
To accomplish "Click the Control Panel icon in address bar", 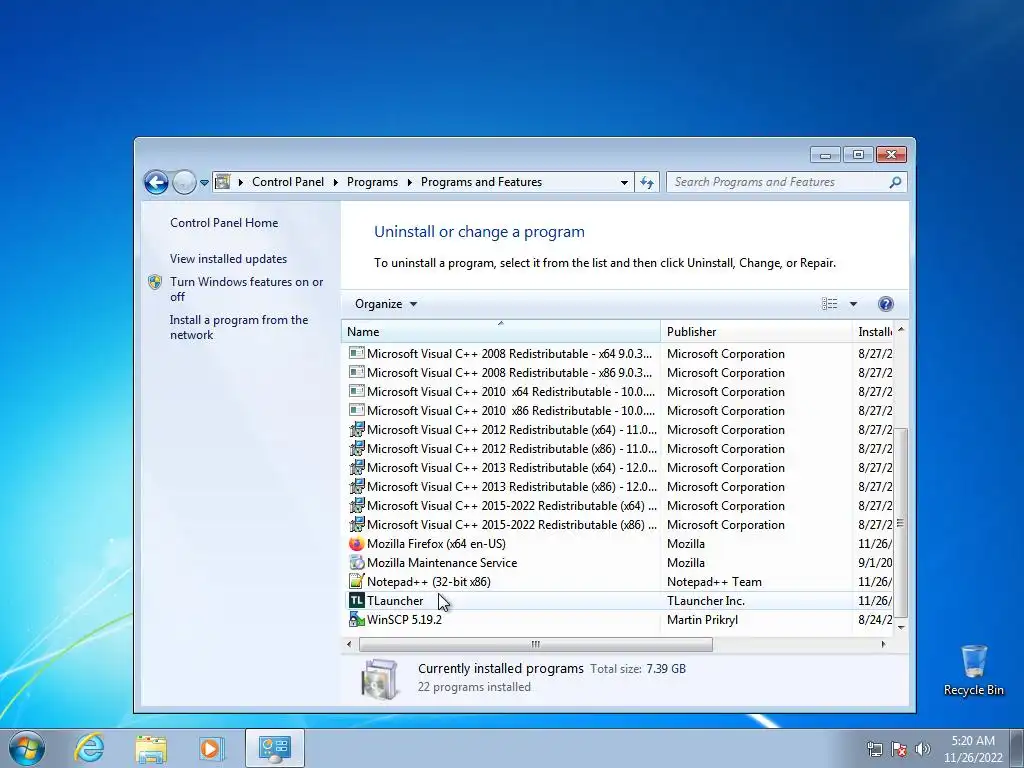I will [x=223, y=182].
